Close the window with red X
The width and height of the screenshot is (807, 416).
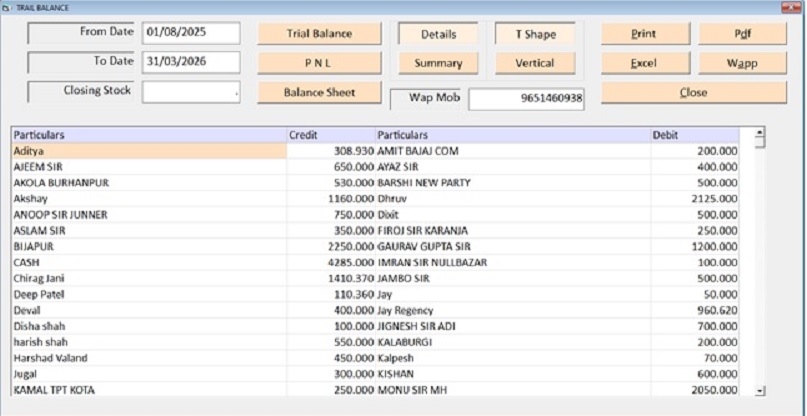point(791,7)
